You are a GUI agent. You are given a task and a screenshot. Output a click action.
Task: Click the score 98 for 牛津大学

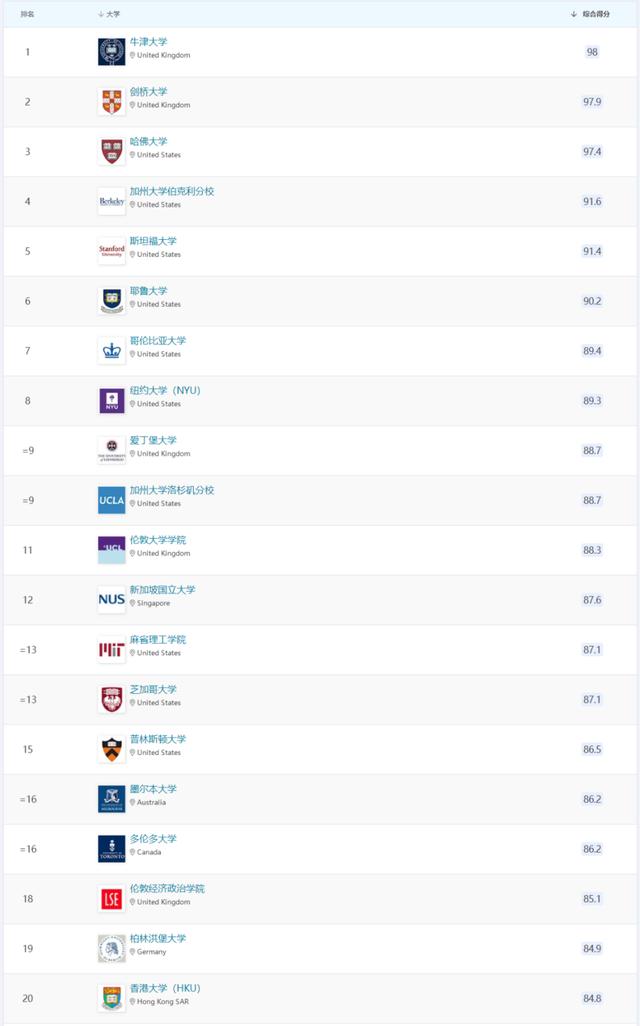click(592, 52)
